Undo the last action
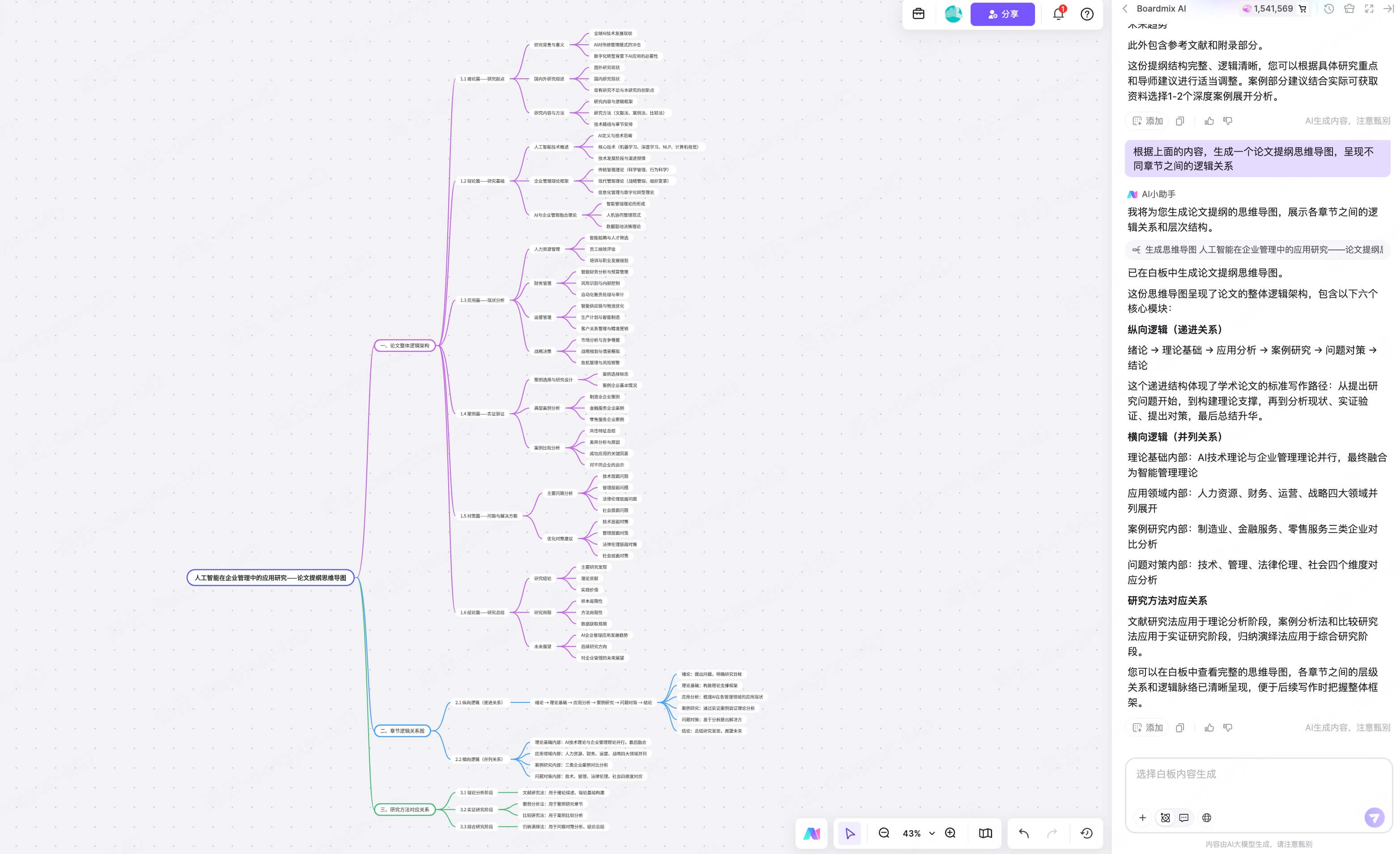The image size is (1400, 854). pos(1024,833)
